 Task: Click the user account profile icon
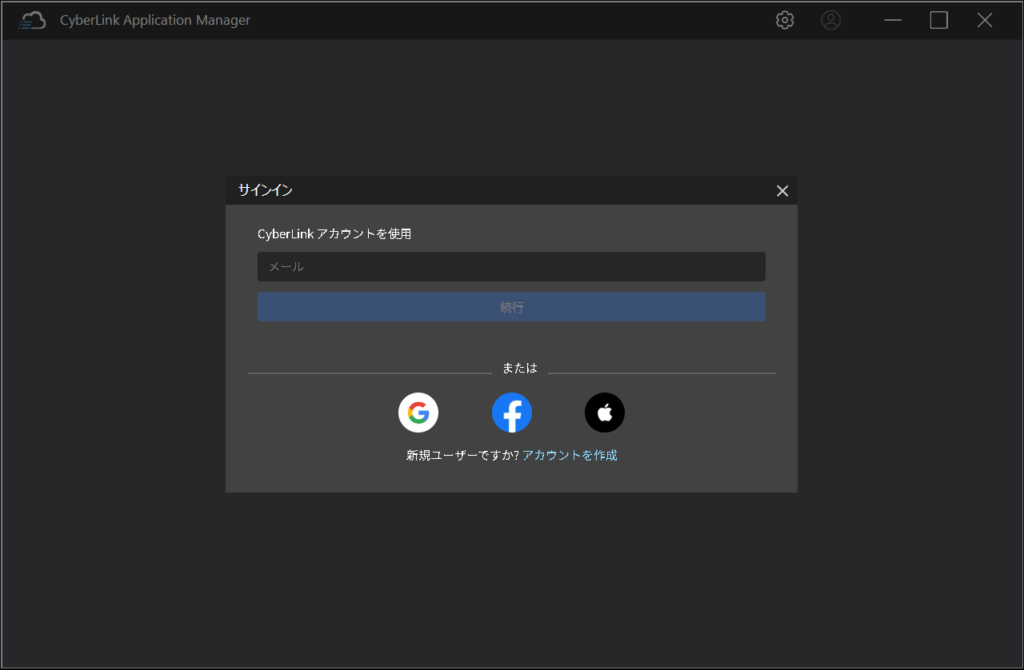coord(831,20)
